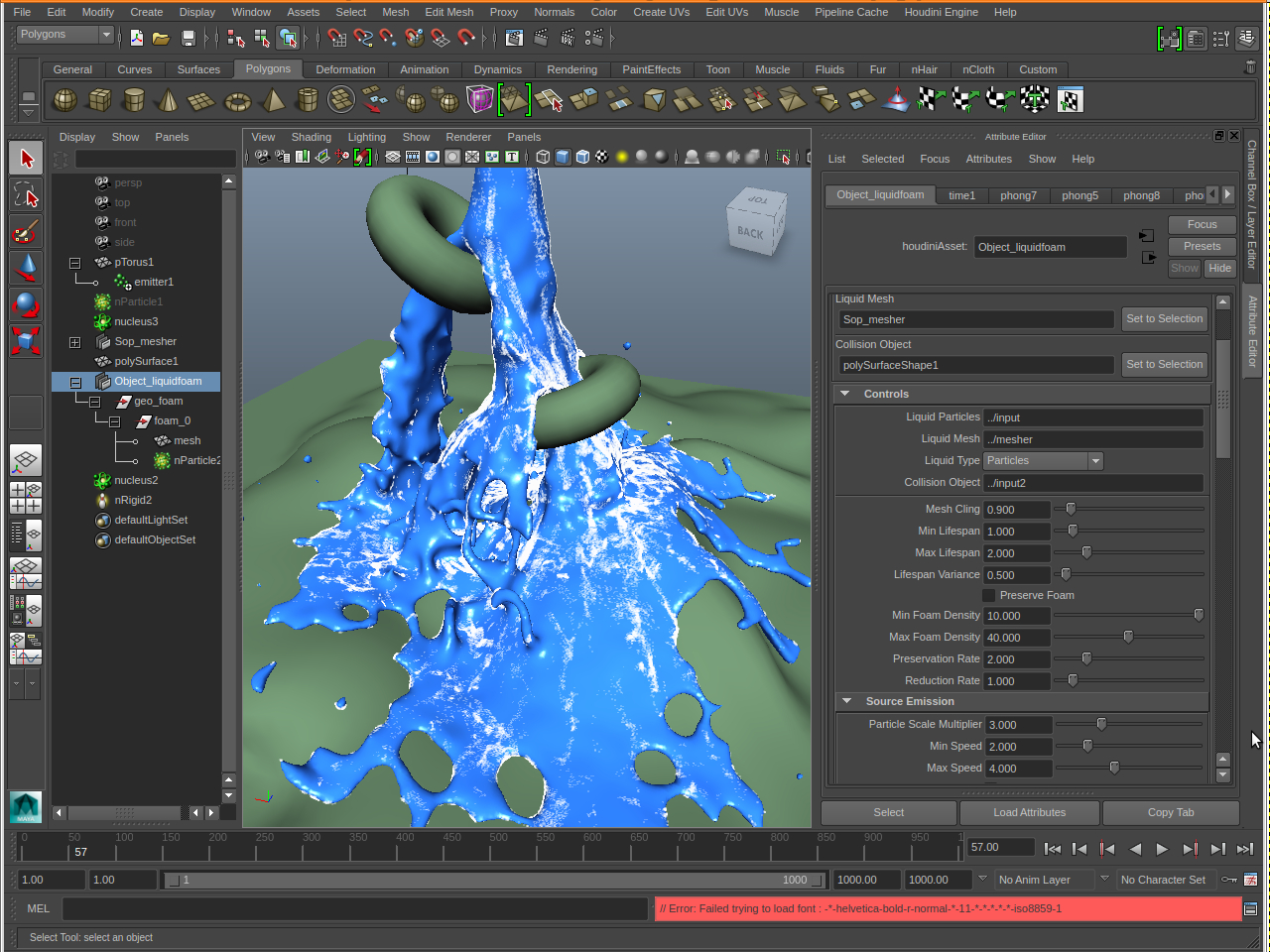1270x952 pixels.
Task: Select the Rotate tool in the toolbox
Action: pyautogui.click(x=26, y=304)
